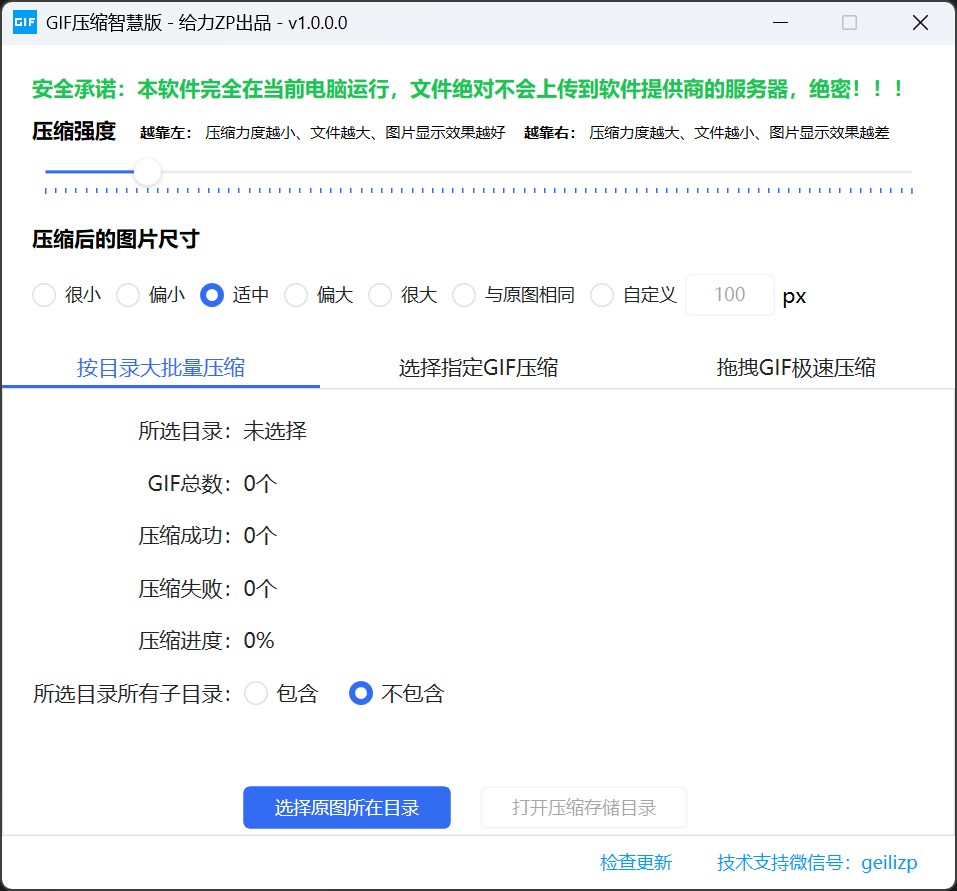Select 与原图相同 size option

[x=465, y=295]
